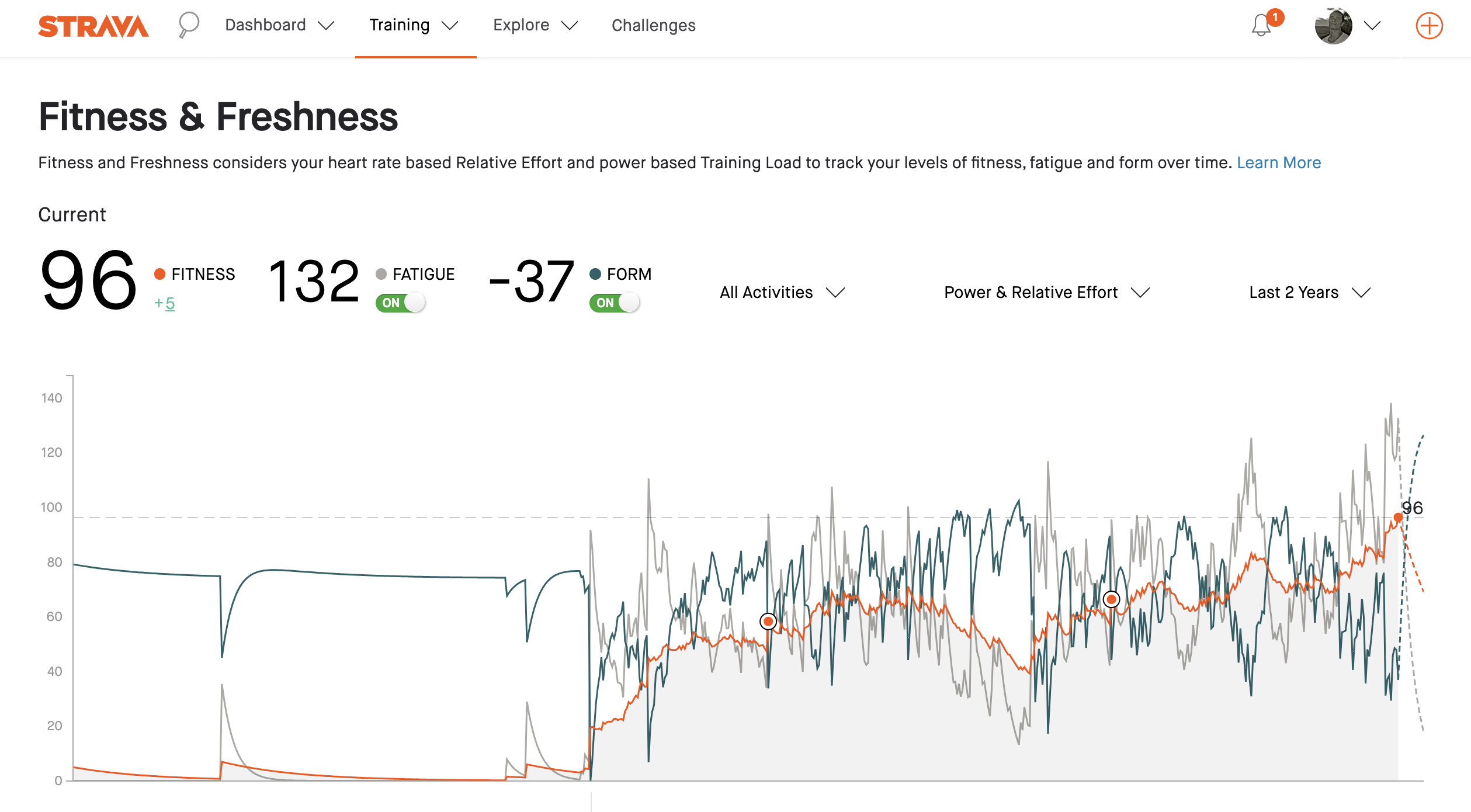Expand the chevron next to profile avatar

[x=1372, y=26]
